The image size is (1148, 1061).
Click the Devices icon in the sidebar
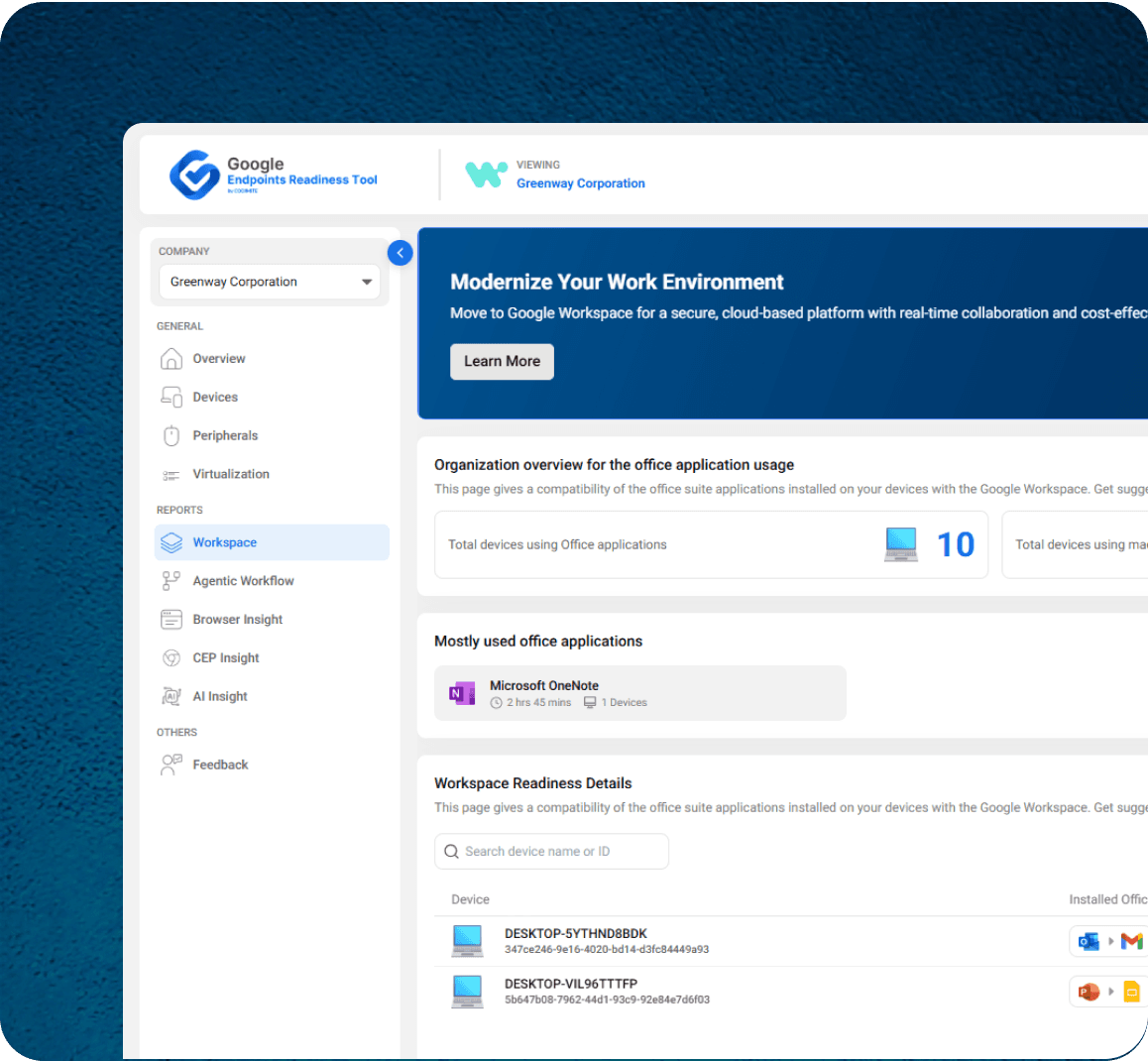point(171,397)
